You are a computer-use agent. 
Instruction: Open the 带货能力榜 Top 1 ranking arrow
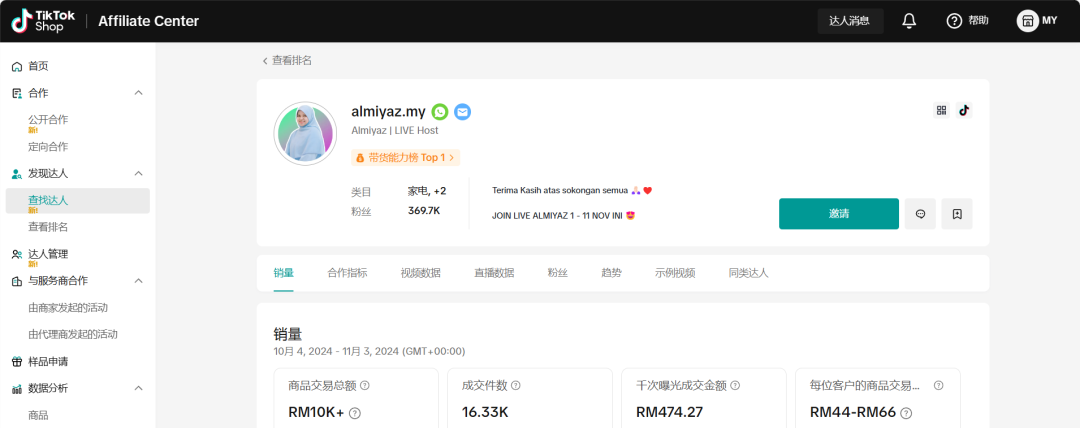click(x=451, y=158)
